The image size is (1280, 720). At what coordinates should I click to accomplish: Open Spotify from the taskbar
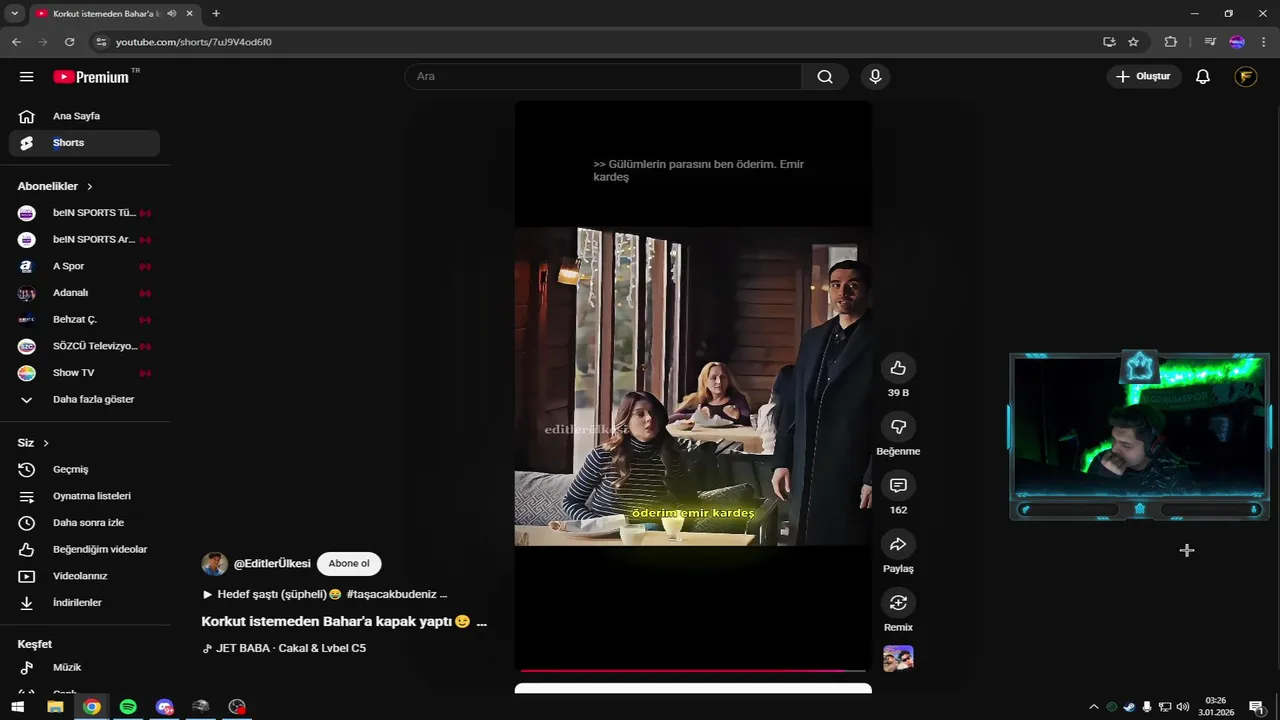pos(128,707)
